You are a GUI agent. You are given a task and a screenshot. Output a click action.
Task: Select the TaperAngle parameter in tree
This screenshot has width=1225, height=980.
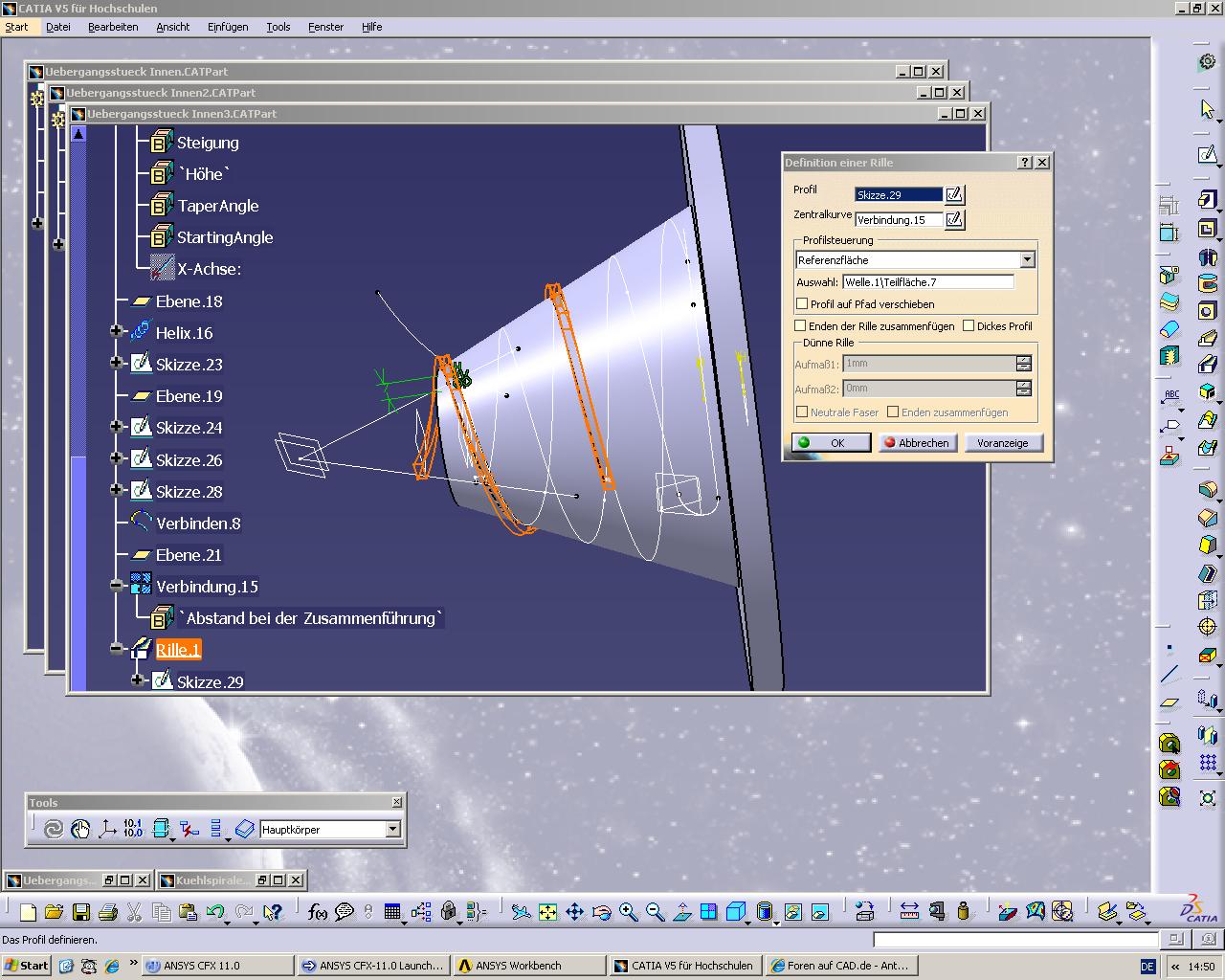[217, 206]
